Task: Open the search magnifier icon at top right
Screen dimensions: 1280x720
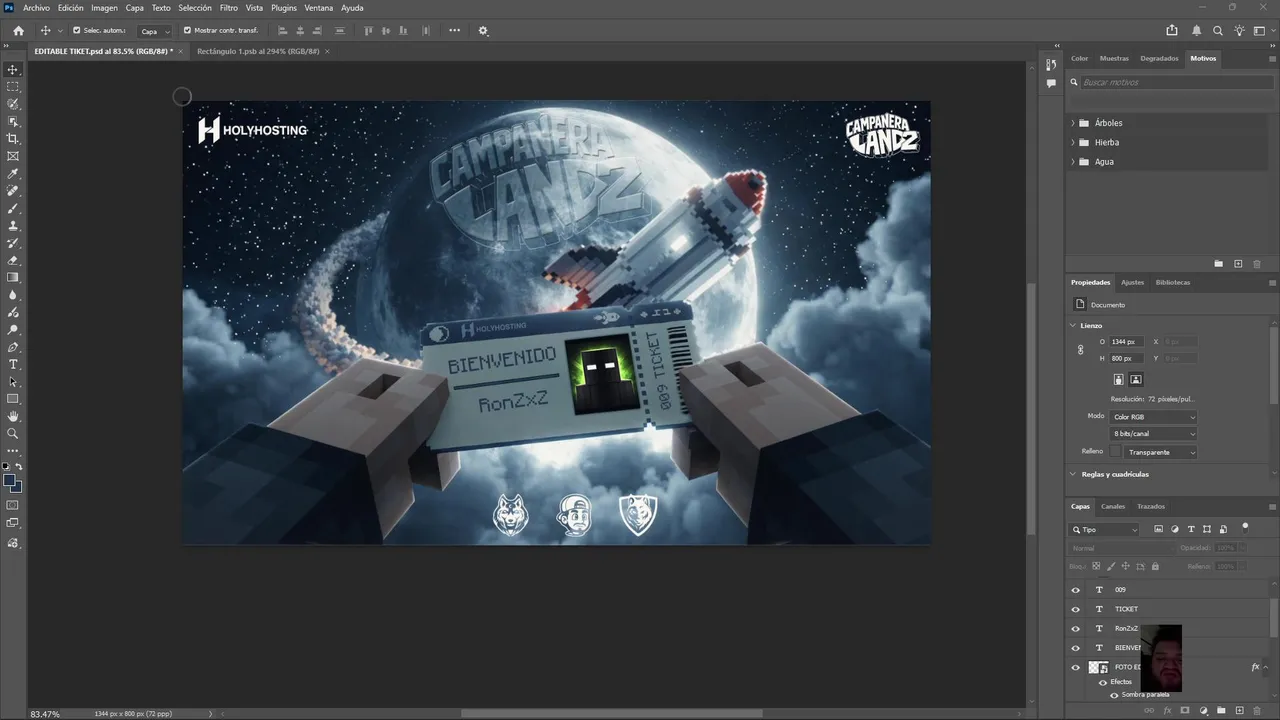Action: pos(1218,31)
